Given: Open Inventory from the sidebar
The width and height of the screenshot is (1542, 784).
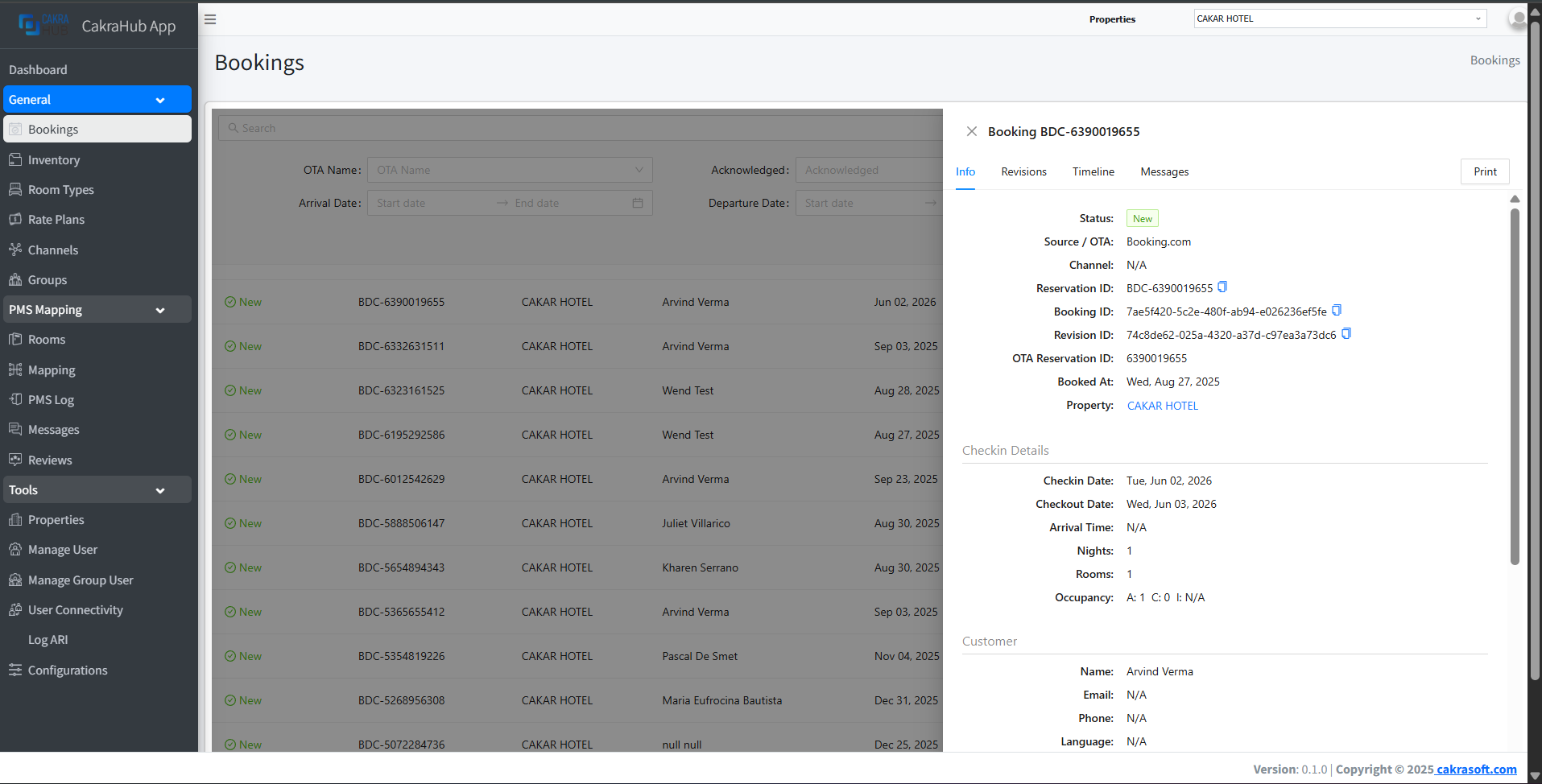Looking at the screenshot, I should tap(53, 160).
